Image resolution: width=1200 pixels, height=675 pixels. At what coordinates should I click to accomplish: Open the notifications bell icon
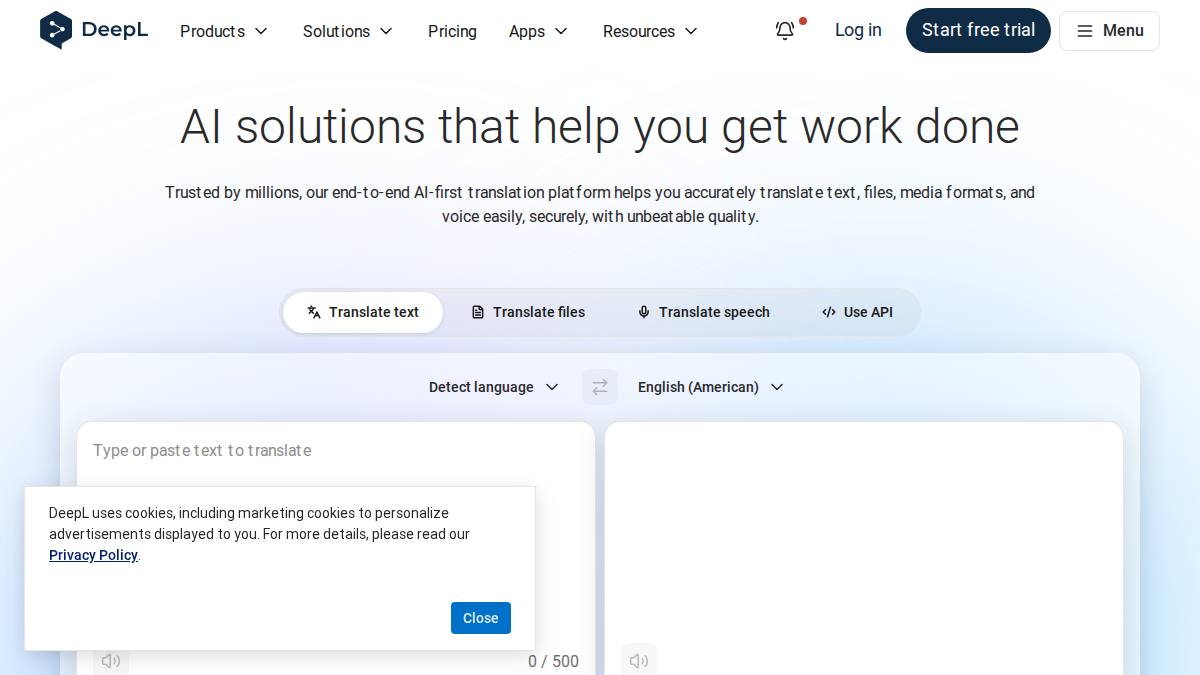point(786,31)
